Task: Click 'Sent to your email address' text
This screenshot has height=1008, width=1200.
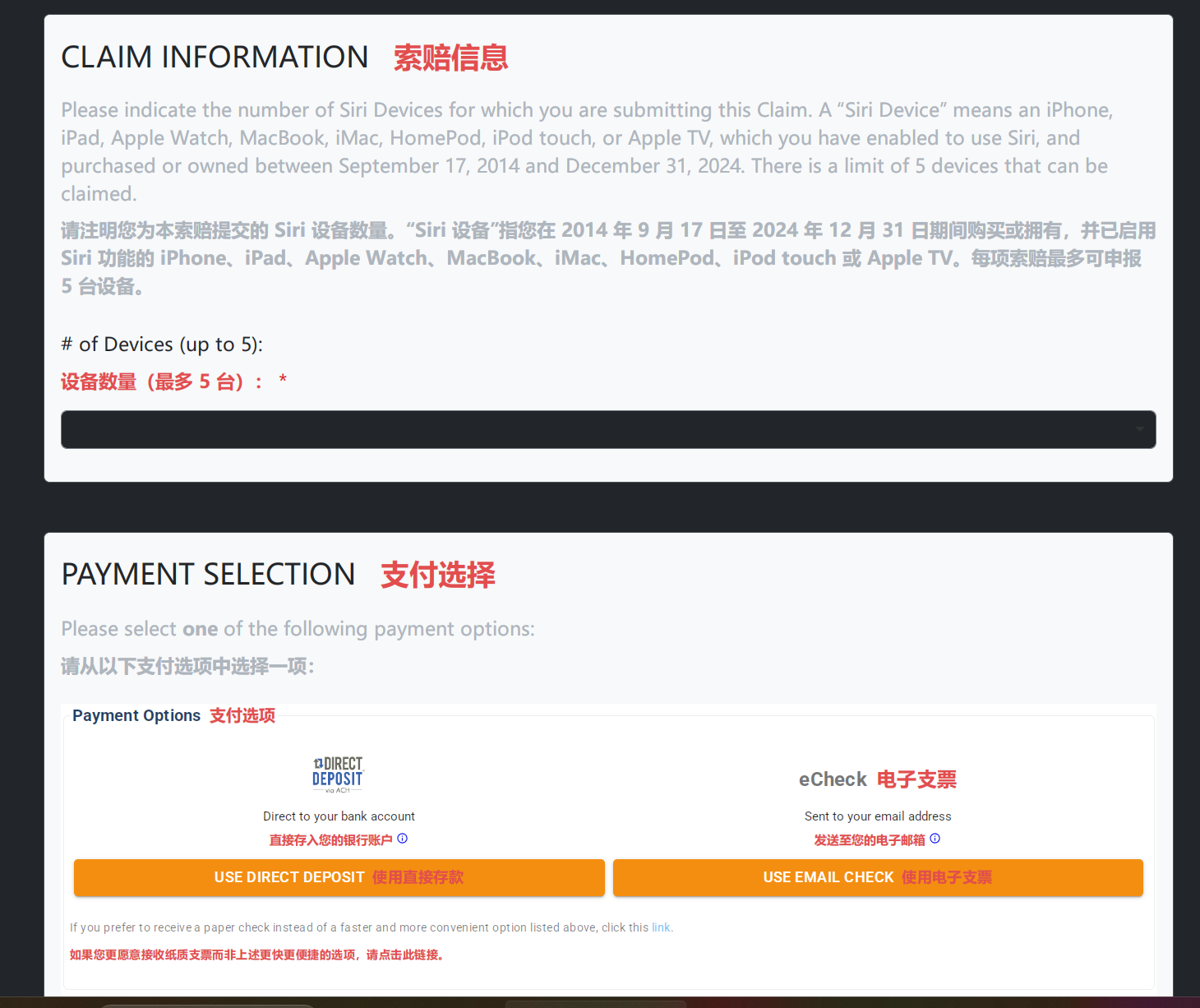Action: coord(878,816)
